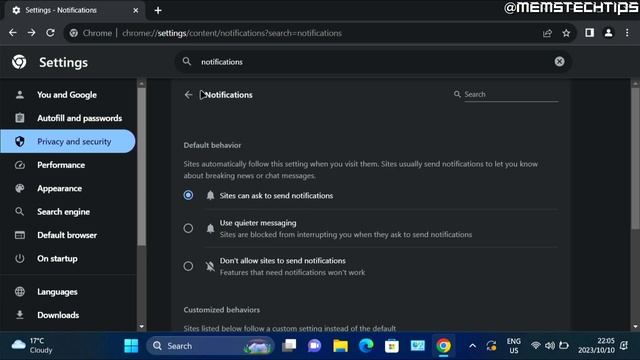Open Default browser settings
640x360 pixels.
point(68,235)
